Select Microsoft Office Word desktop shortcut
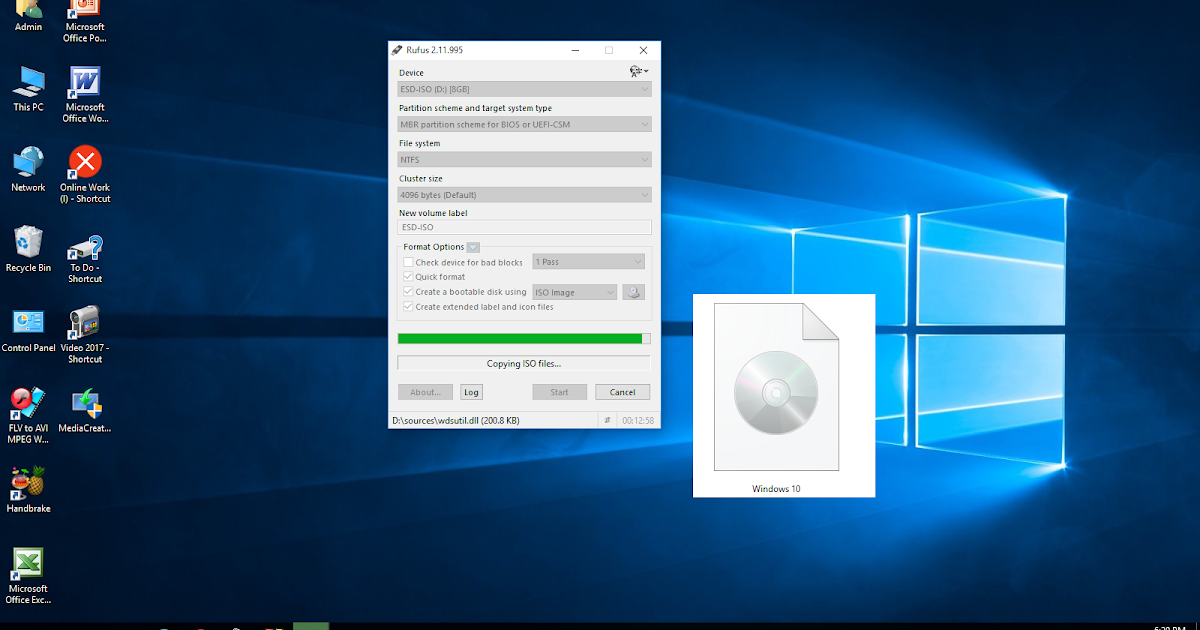 point(85,94)
